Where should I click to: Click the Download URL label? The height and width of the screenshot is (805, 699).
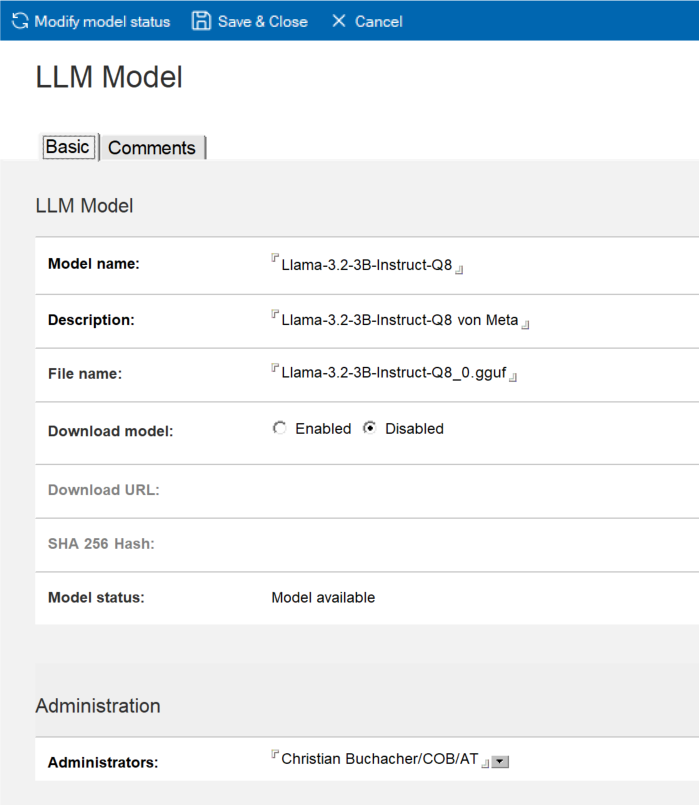[104, 490]
